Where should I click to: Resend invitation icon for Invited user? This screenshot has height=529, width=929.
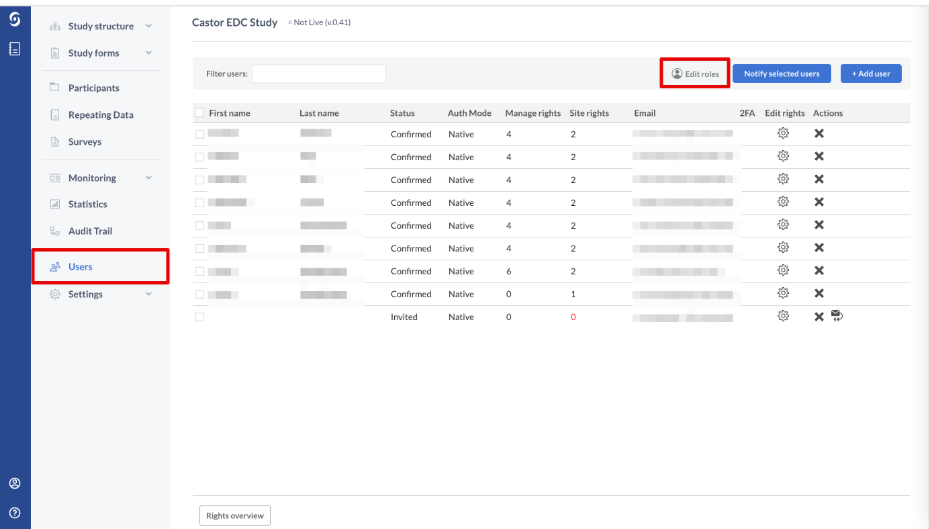pyautogui.click(x=837, y=316)
